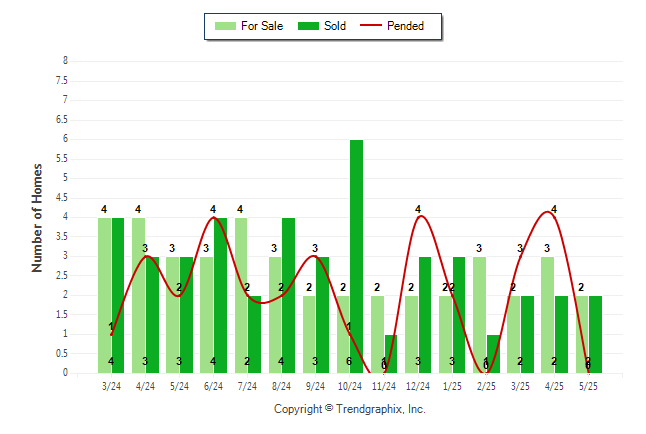
Task: Select the 'Sold' legend label
Action: (335, 26)
